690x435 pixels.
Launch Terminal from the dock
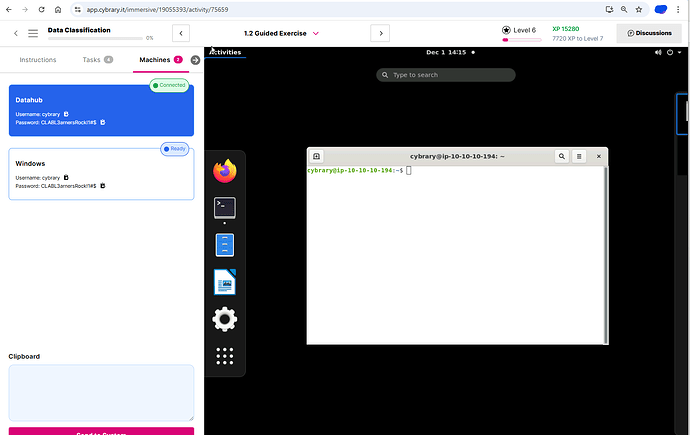[x=225, y=208]
